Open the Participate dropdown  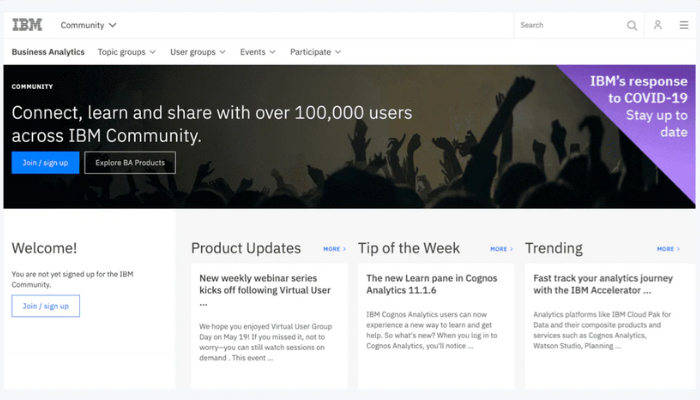click(x=315, y=52)
